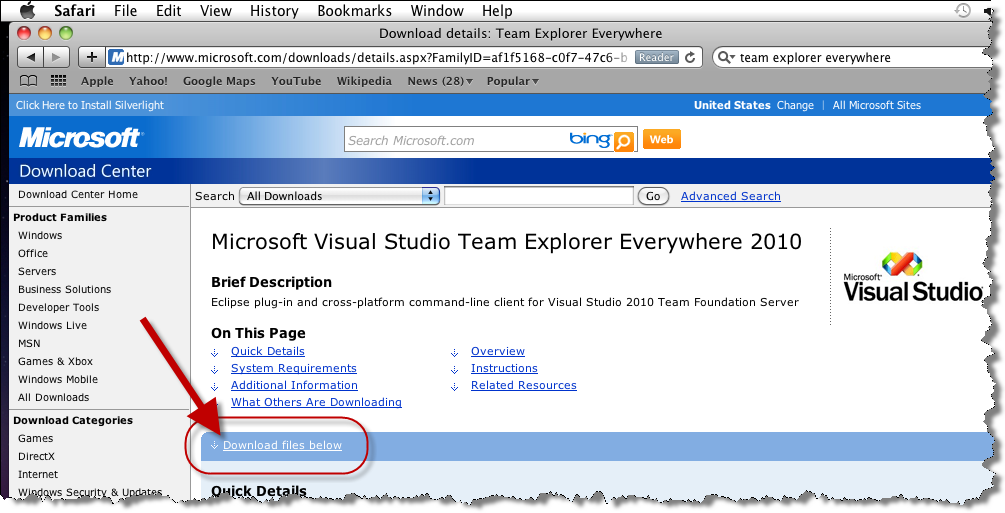1005x513 pixels.
Task: Open the Apple menu
Action: click(x=28, y=10)
